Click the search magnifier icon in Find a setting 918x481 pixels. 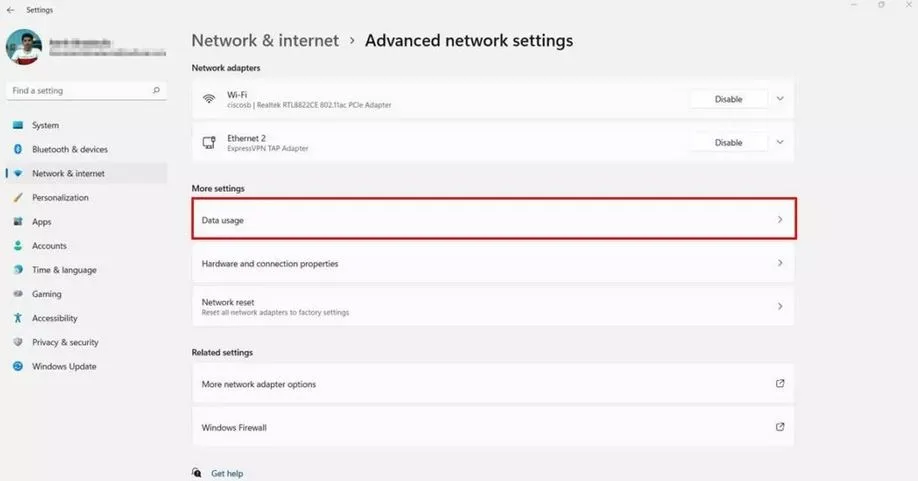point(156,90)
